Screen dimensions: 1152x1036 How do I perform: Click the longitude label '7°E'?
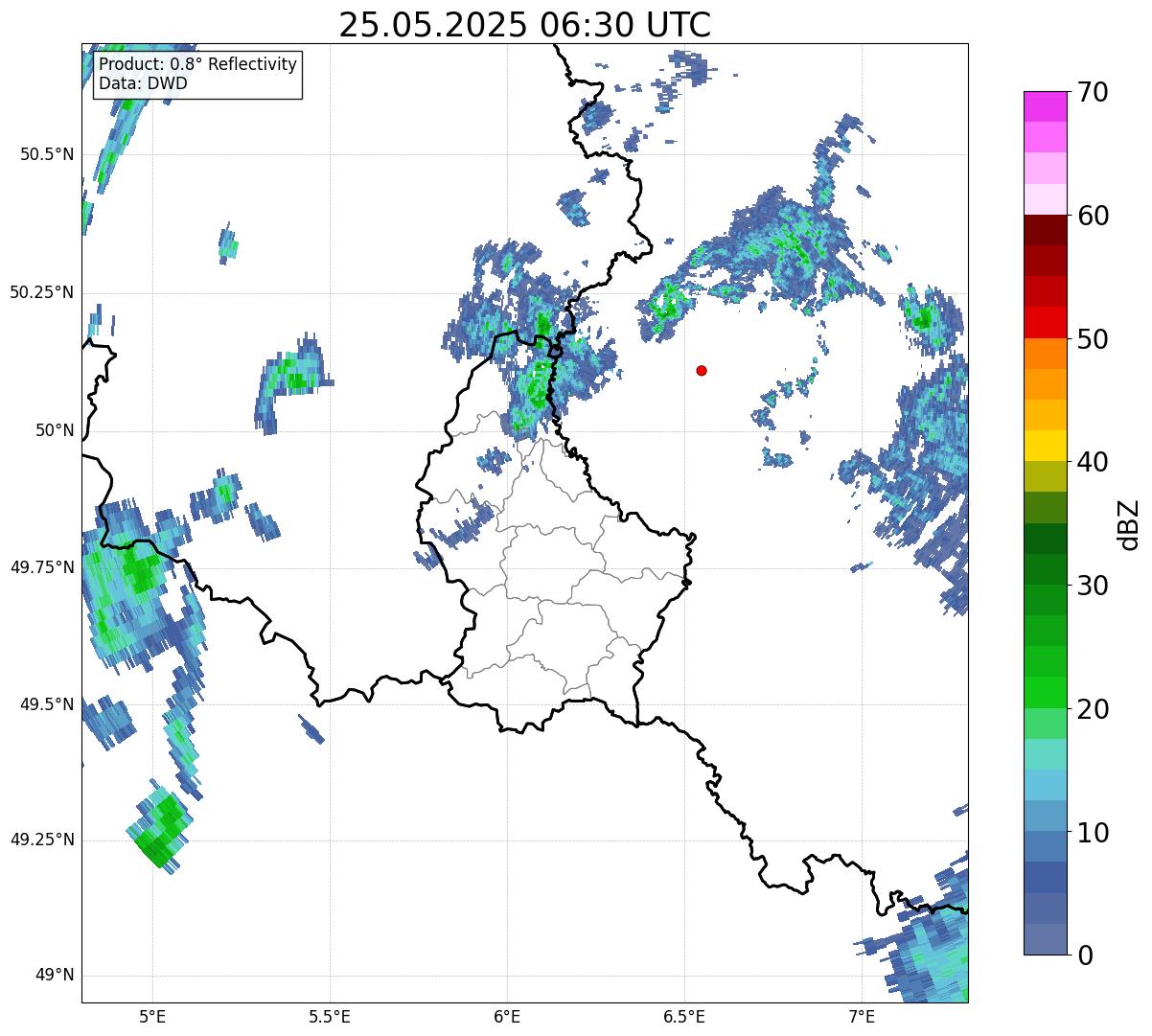(862, 1016)
